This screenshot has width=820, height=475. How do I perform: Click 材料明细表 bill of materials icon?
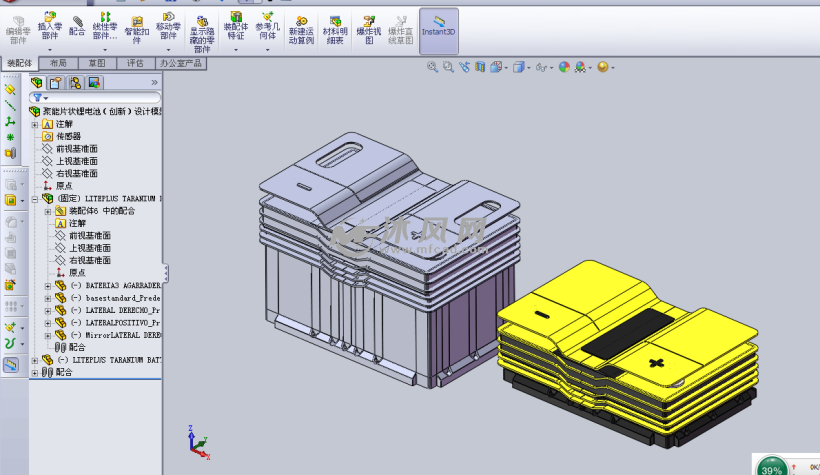[x=334, y=21]
